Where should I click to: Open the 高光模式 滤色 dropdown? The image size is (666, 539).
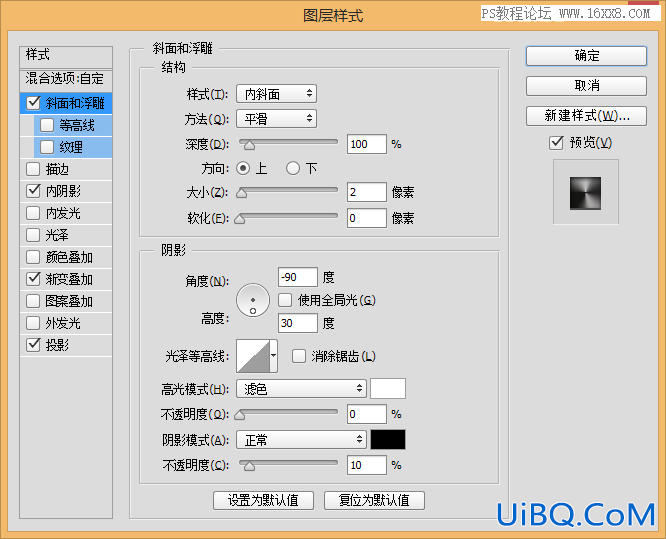click(x=301, y=388)
